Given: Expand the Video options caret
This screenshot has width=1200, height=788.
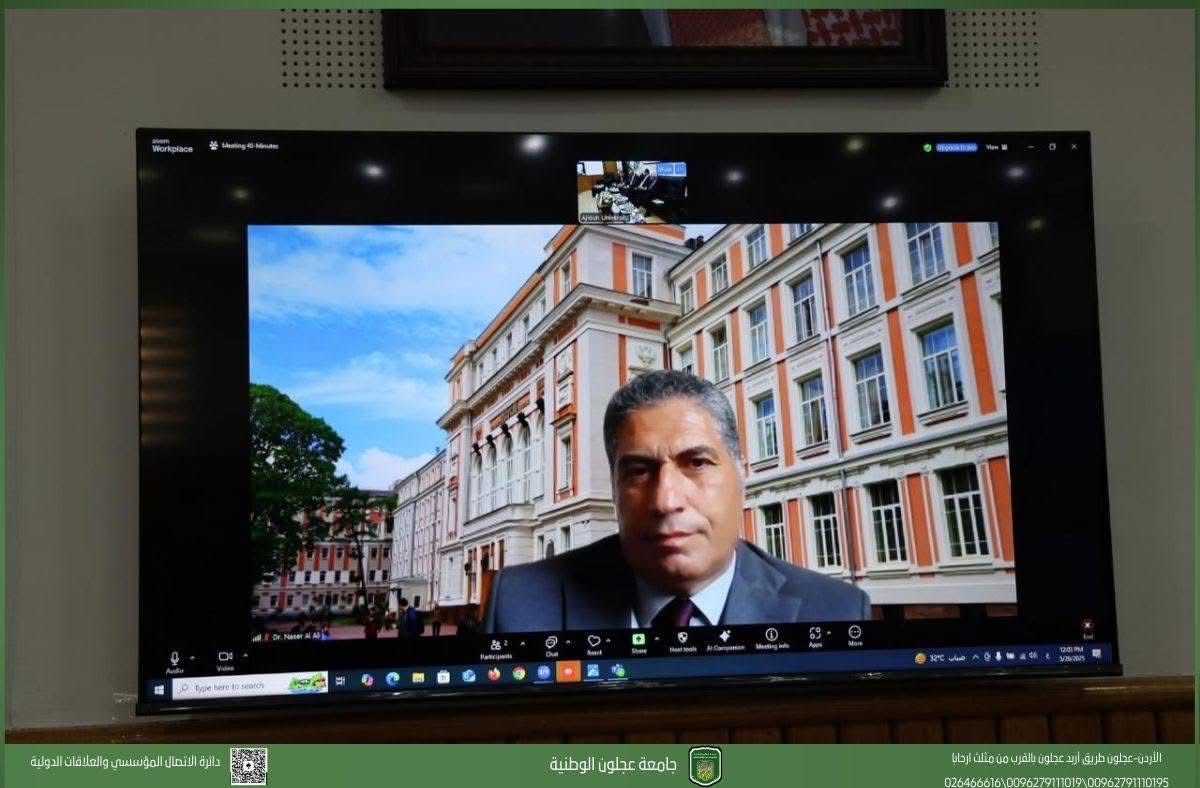Looking at the screenshot, I should tap(245, 654).
